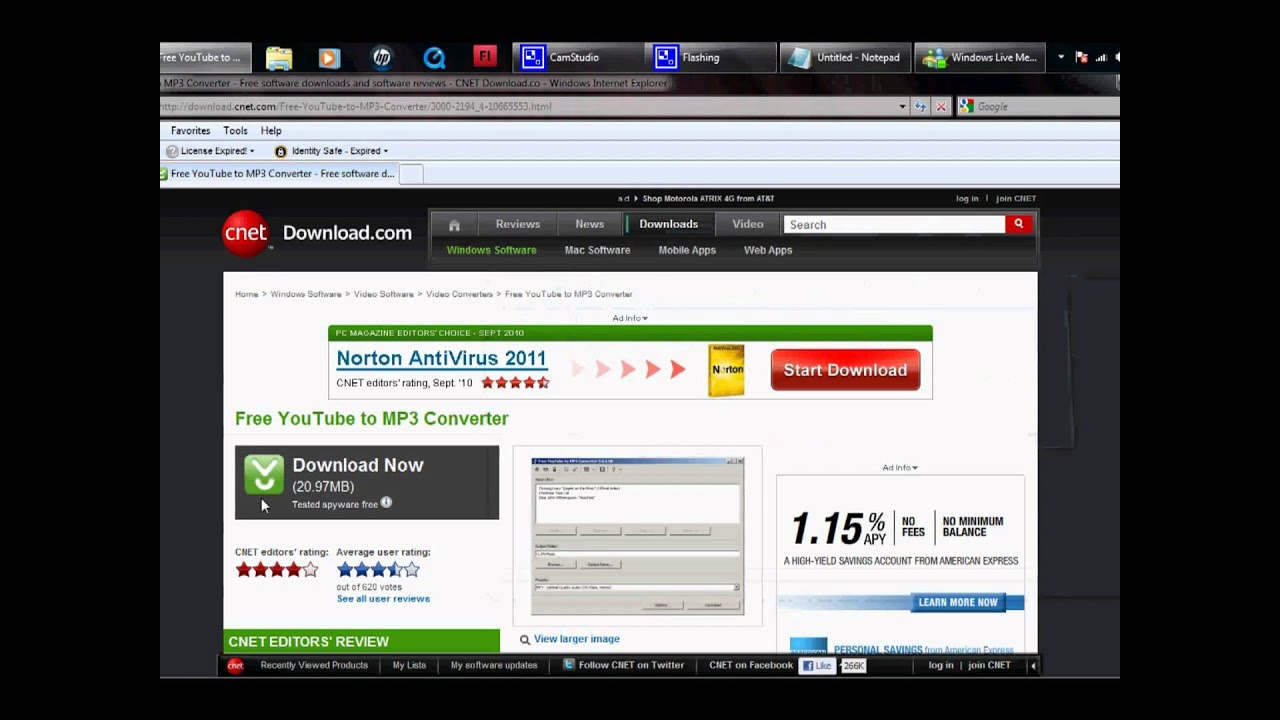Image resolution: width=1280 pixels, height=720 pixels.
Task: Switch to CamStudio taskbar window
Action: (x=577, y=57)
